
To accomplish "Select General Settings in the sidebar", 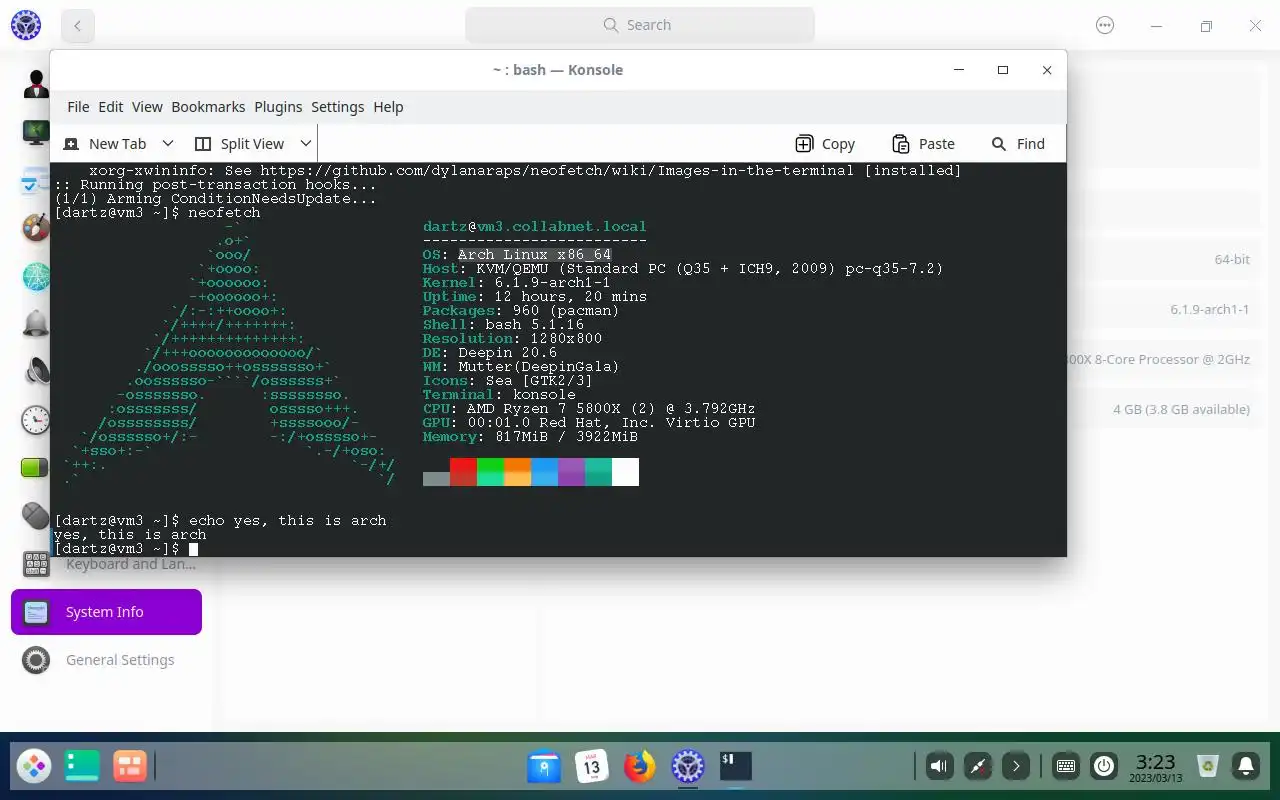I will pyautogui.click(x=106, y=660).
